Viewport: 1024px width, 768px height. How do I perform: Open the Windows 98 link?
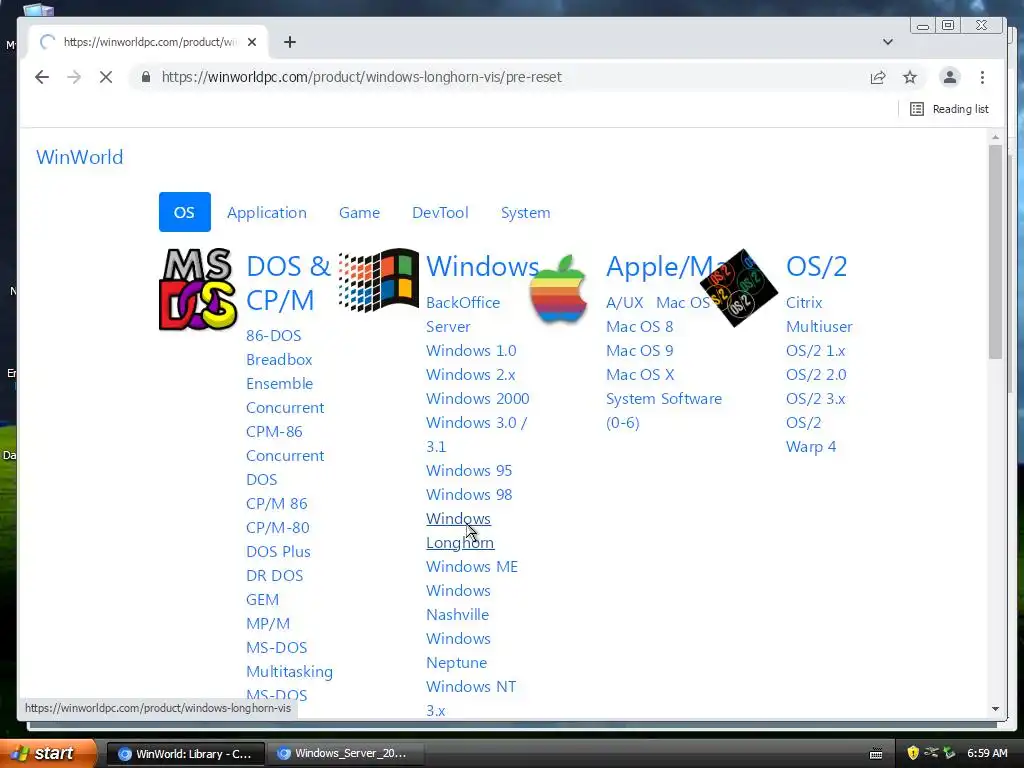point(469,495)
